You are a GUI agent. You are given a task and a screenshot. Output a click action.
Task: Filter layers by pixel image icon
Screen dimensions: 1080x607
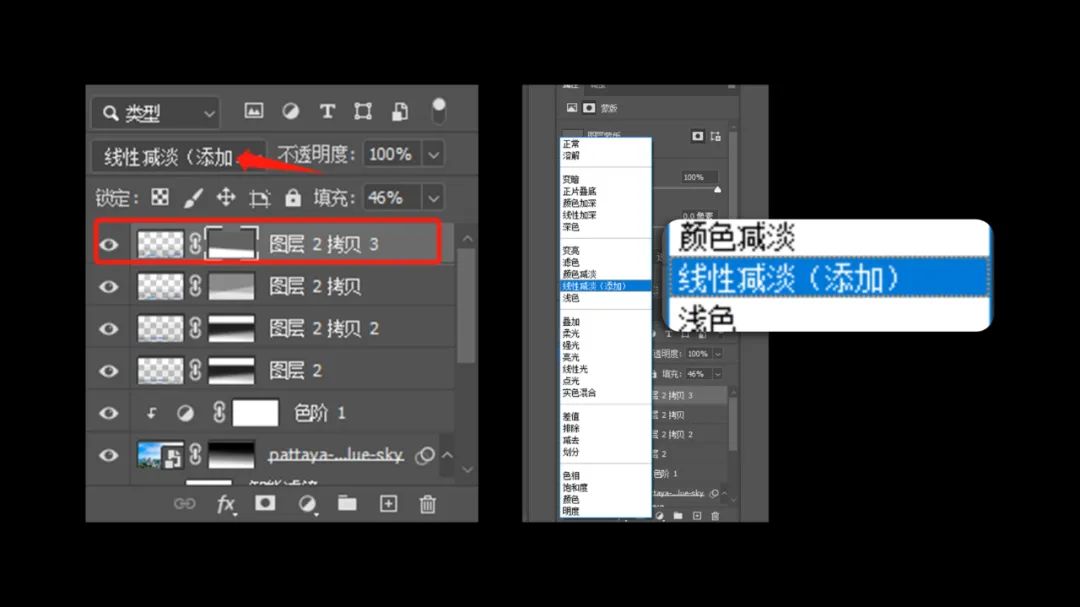coord(253,110)
